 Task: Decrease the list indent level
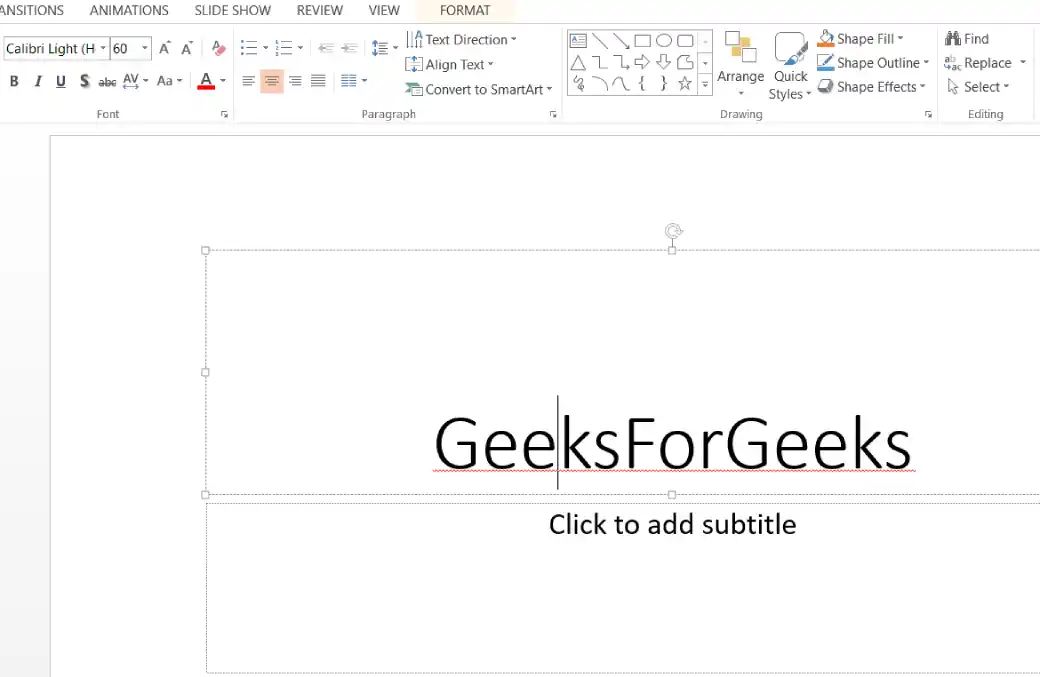pos(326,48)
